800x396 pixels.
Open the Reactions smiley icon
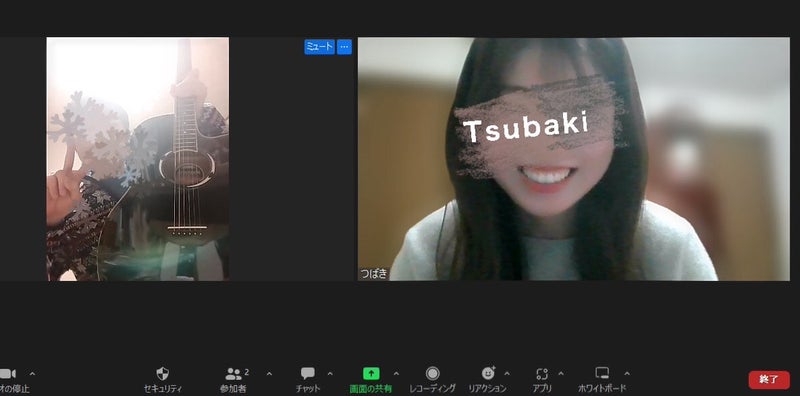click(488, 374)
